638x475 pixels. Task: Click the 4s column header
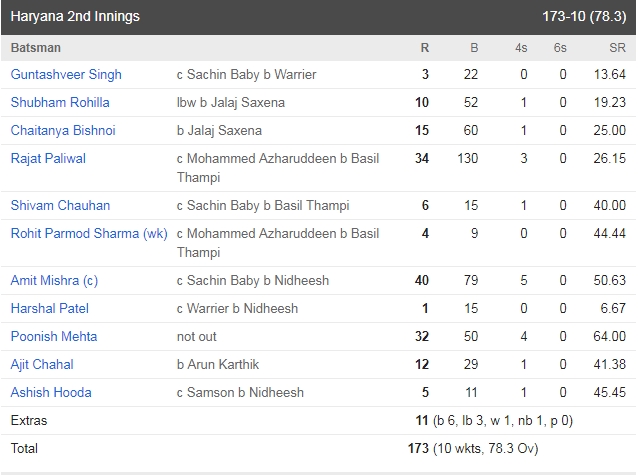[521, 48]
